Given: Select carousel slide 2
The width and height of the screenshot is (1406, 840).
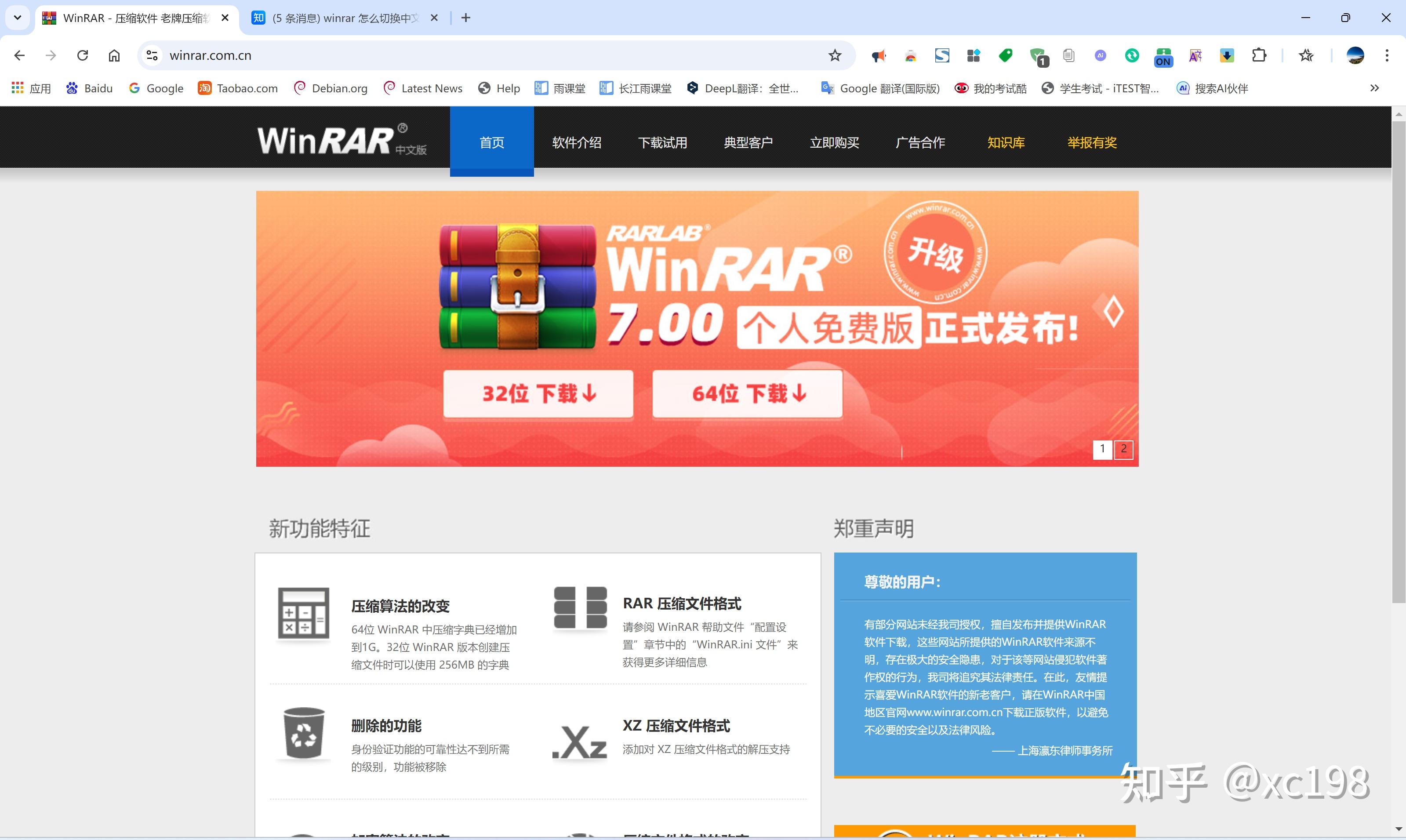Looking at the screenshot, I should pos(1124,449).
